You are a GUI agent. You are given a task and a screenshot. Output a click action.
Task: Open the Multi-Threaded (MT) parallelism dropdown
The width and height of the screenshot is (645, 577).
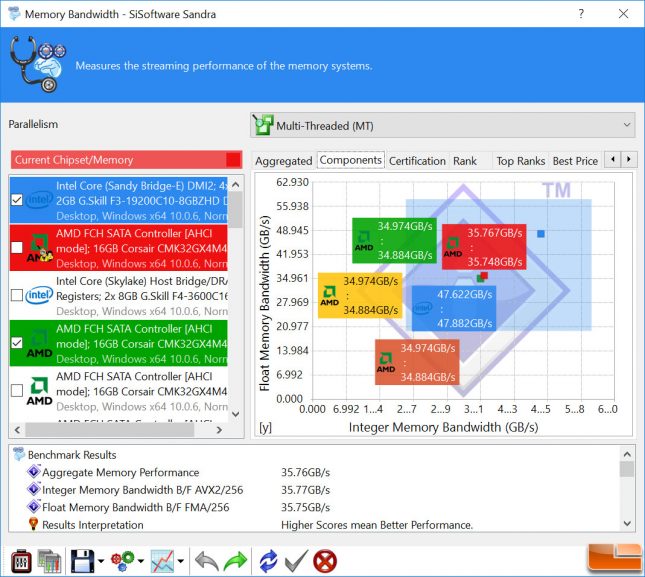tap(443, 125)
